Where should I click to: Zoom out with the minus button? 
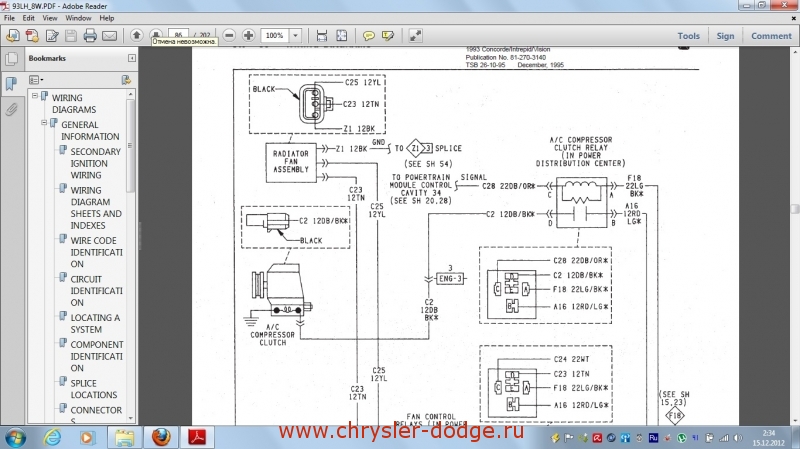click(x=229, y=35)
